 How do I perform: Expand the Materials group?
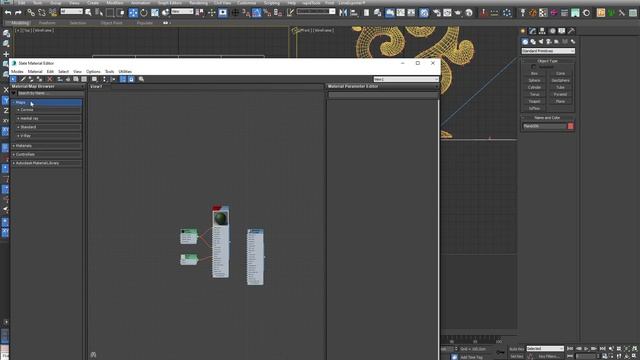click(47, 146)
